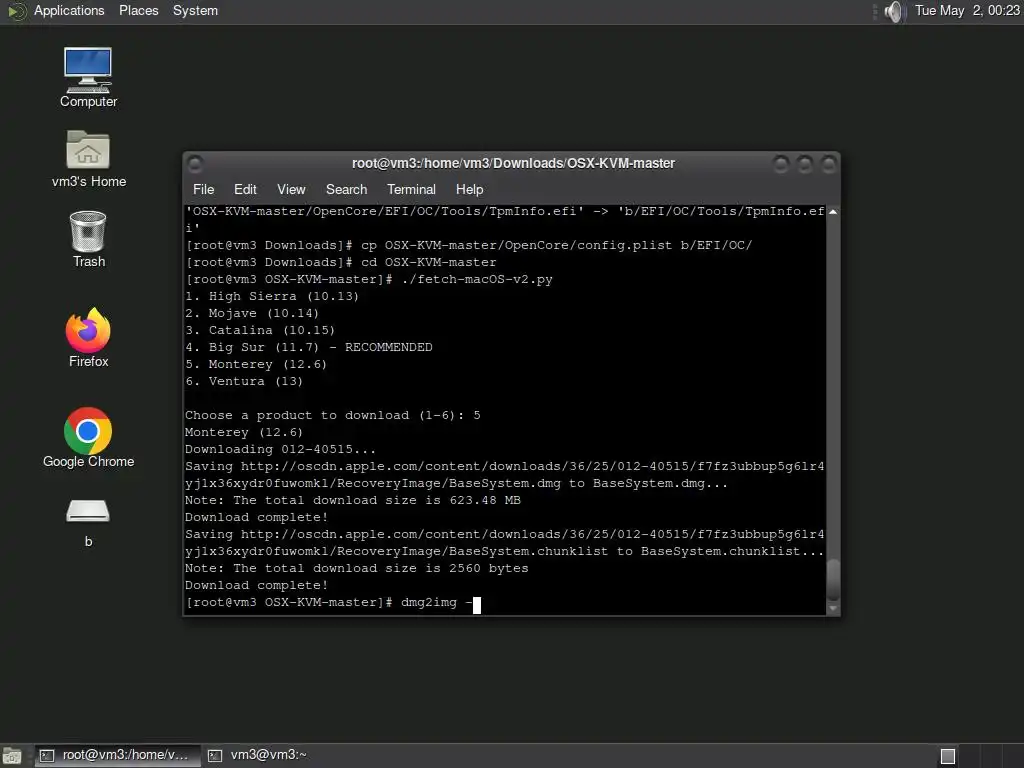The width and height of the screenshot is (1024, 768).
Task: Click the clock showing Tue May 2, 00:23
Action: (967, 10)
